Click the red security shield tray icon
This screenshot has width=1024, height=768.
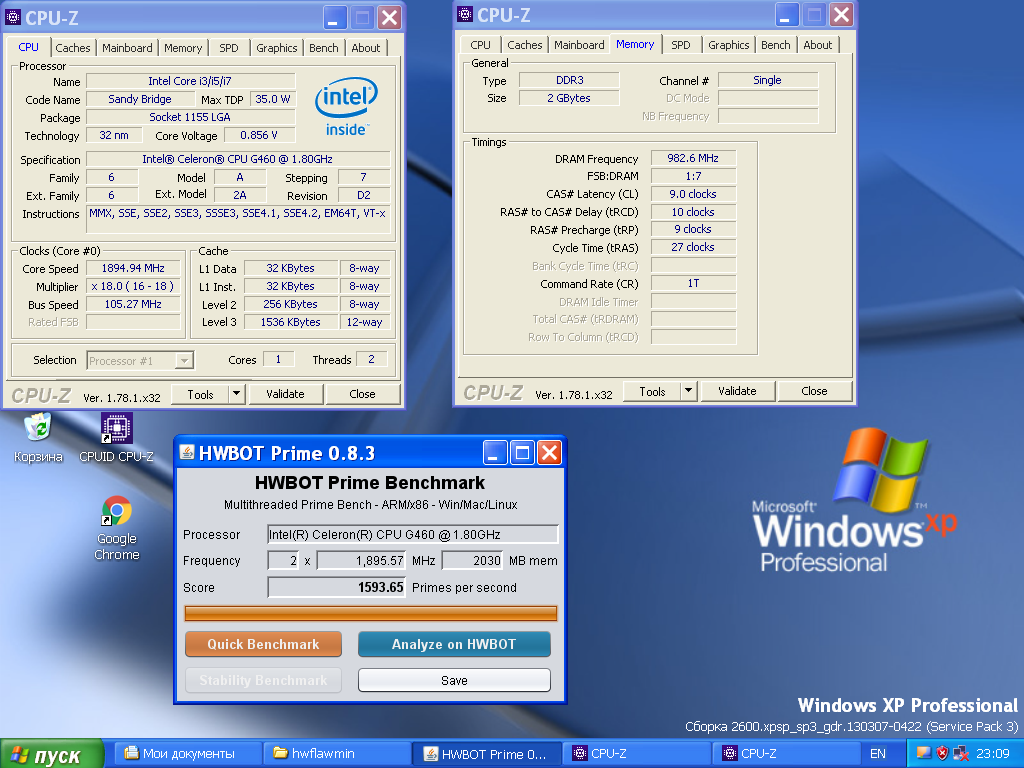(x=942, y=754)
